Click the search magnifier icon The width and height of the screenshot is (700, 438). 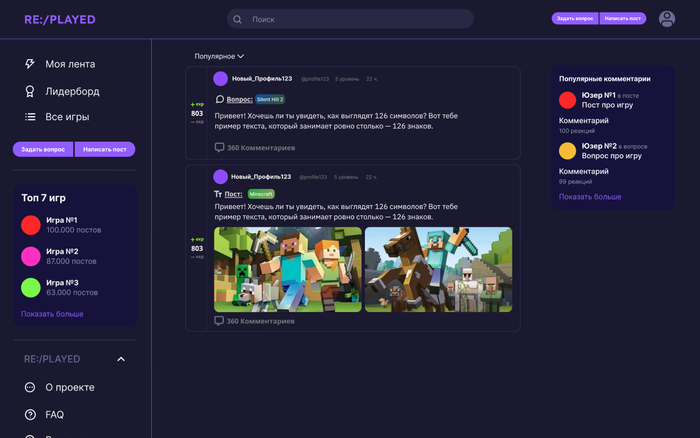pyautogui.click(x=238, y=19)
